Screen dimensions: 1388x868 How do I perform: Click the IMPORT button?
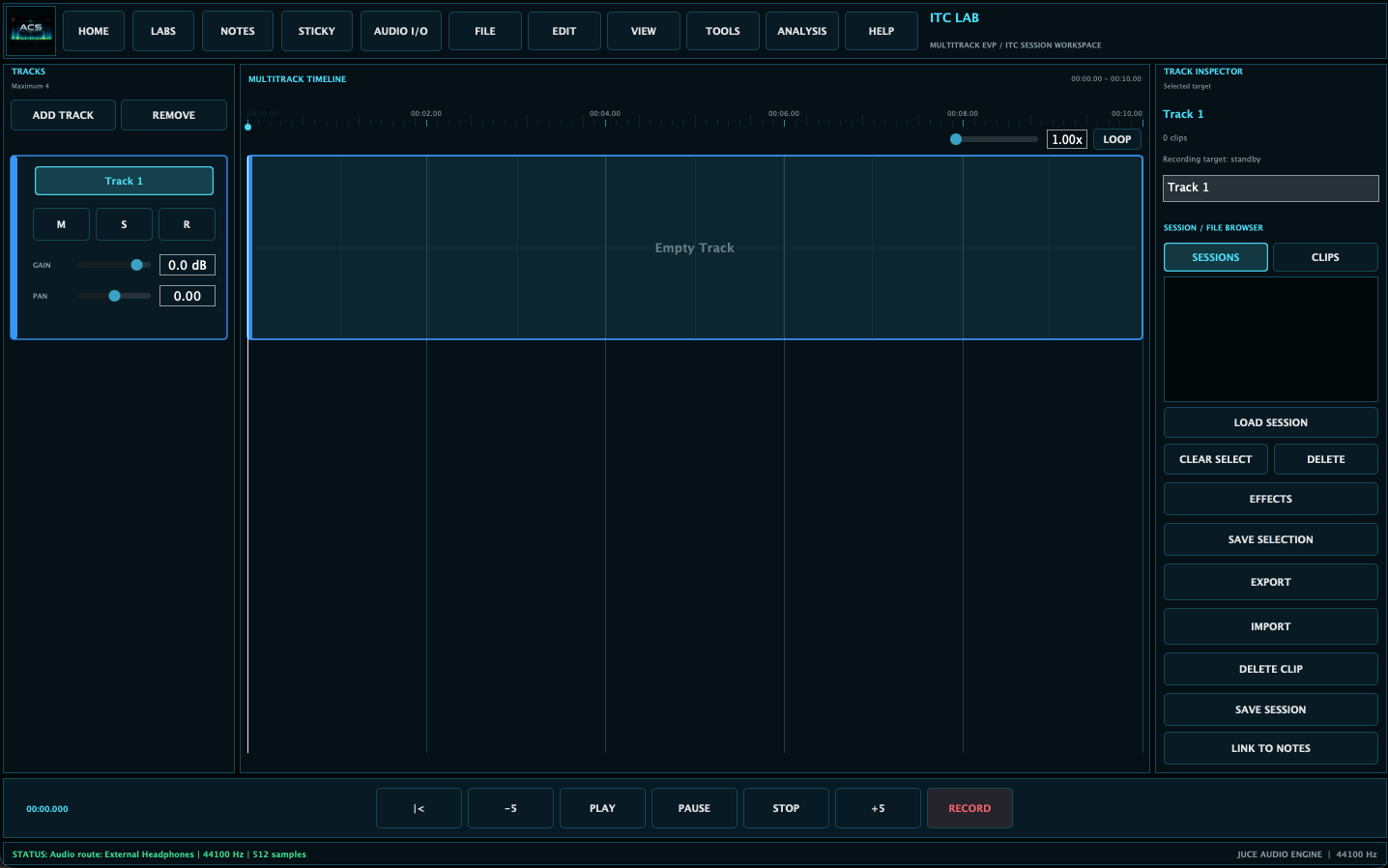click(1271, 626)
